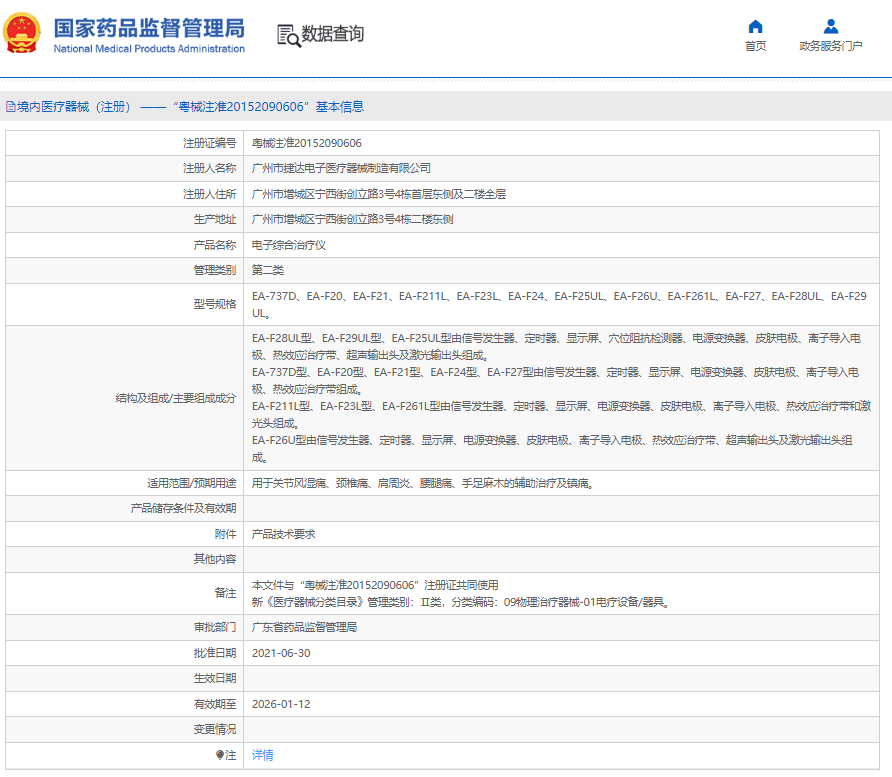This screenshot has width=892, height=777.
Task: Click the 附件 label
Action: [x=225, y=534]
